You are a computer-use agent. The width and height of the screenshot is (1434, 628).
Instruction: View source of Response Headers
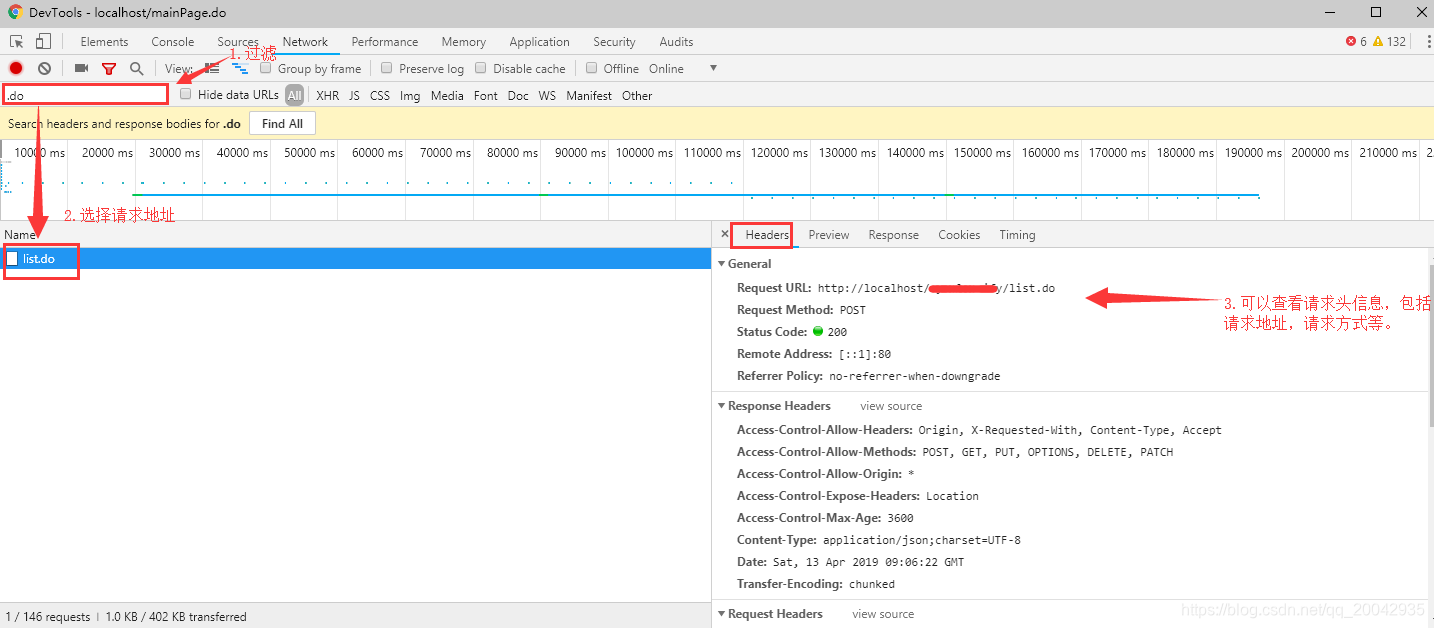point(891,406)
